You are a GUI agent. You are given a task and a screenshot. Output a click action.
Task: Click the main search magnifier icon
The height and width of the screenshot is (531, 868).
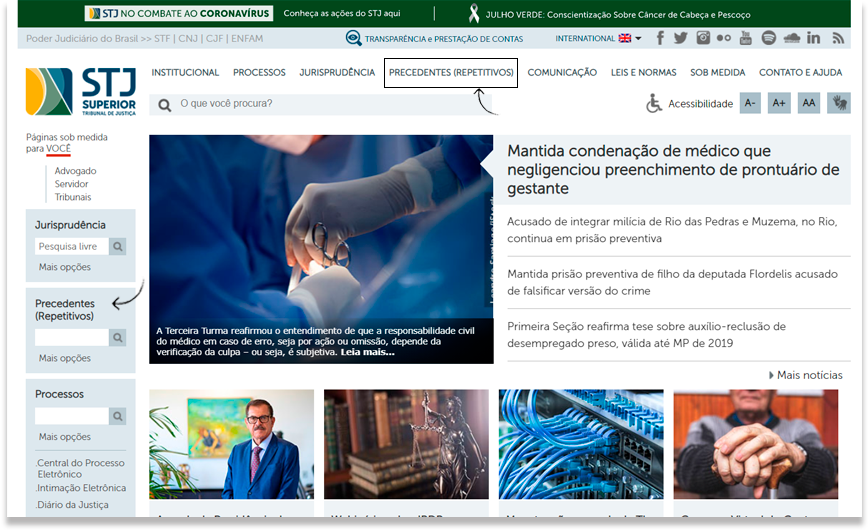coord(164,105)
